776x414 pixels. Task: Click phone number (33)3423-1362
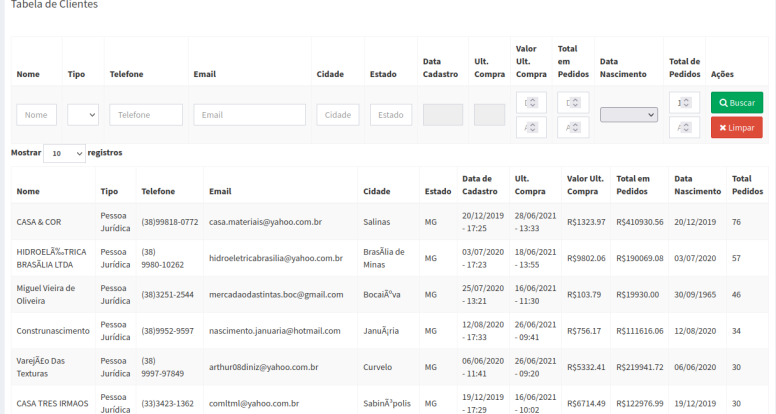tap(168, 404)
